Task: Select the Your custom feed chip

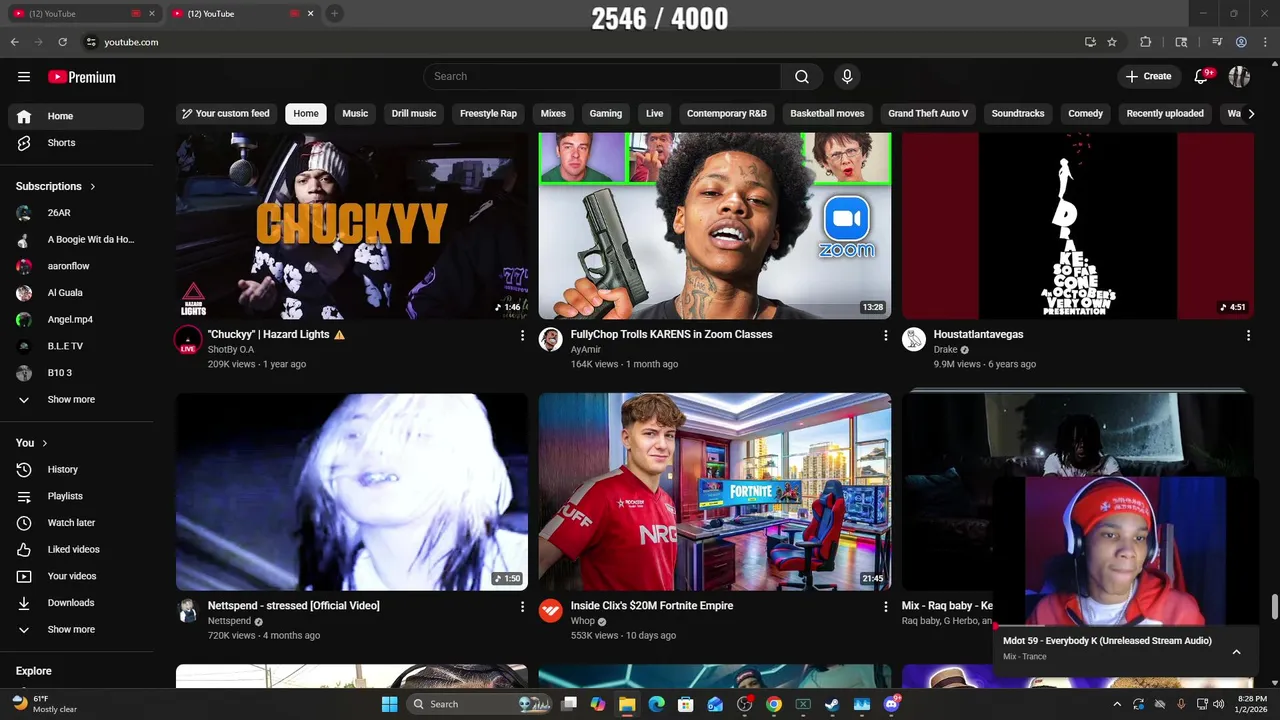Action: click(226, 114)
